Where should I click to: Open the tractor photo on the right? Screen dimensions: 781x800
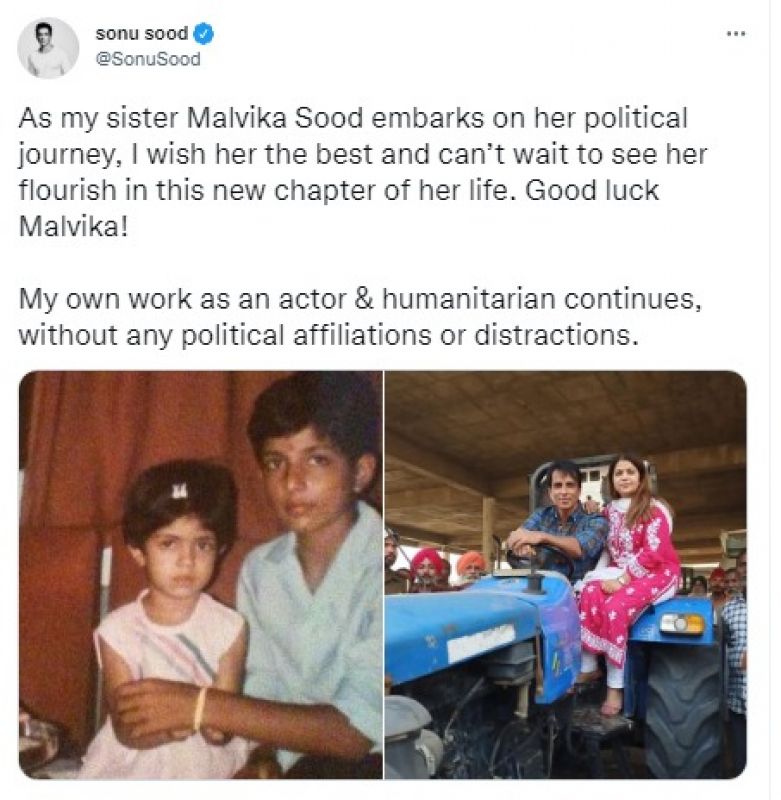pos(566,574)
